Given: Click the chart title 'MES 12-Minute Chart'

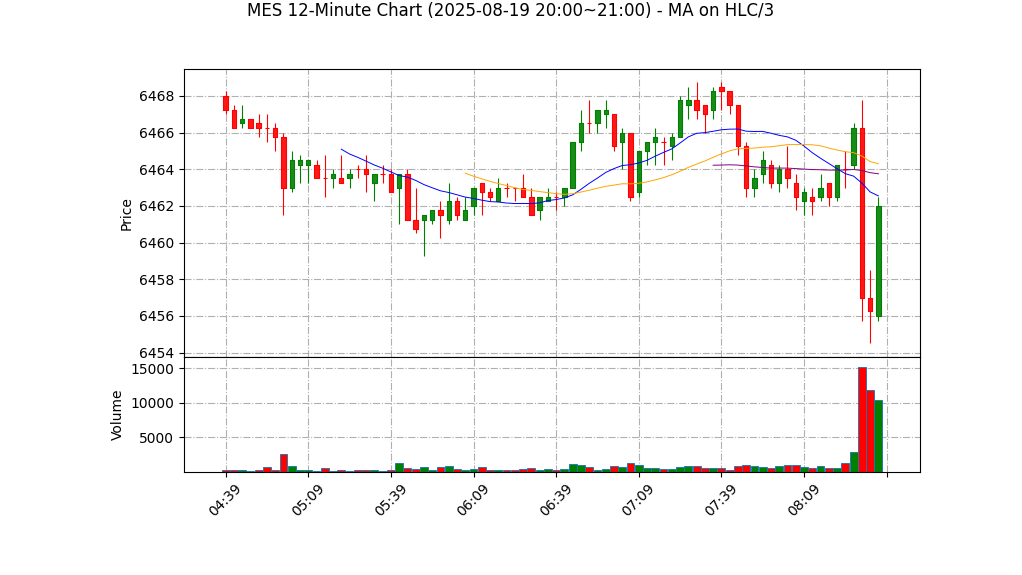Looking at the screenshot, I should coord(510,10).
